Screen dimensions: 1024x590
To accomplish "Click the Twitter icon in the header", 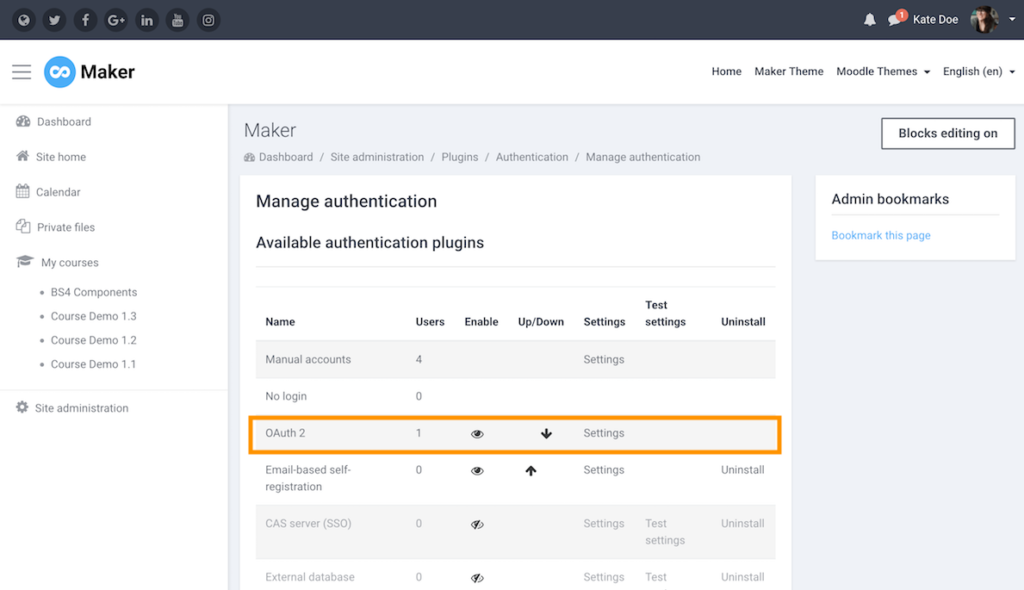I will [x=54, y=19].
